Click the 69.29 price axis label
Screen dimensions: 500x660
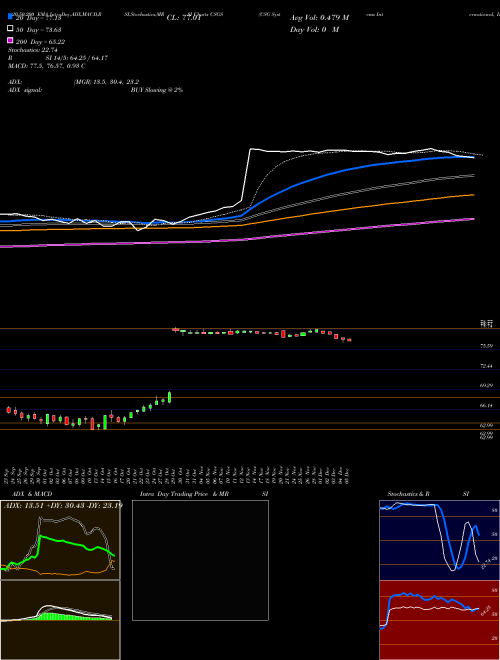tap(487, 386)
